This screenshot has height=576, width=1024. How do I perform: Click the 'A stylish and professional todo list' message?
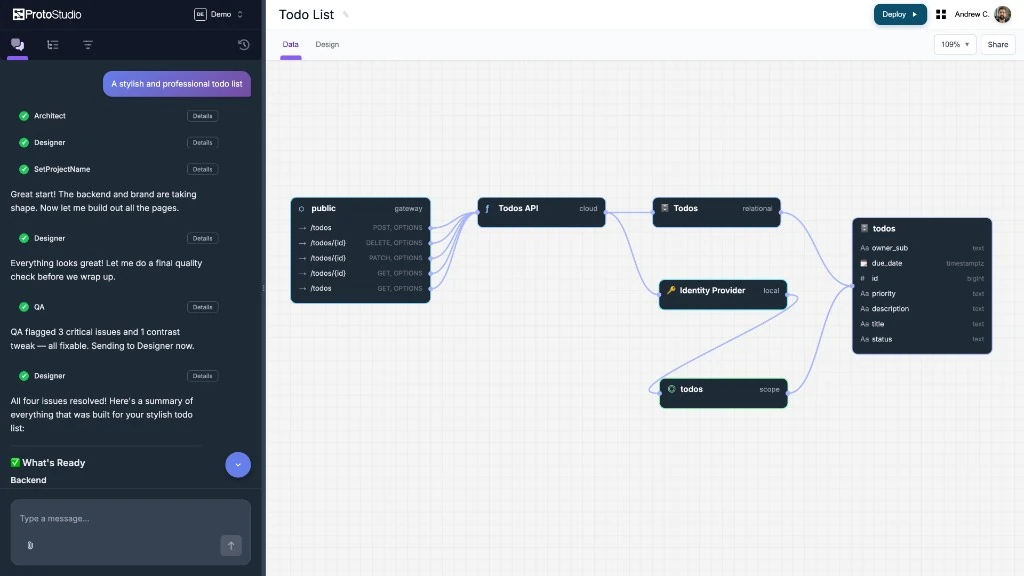tap(176, 84)
